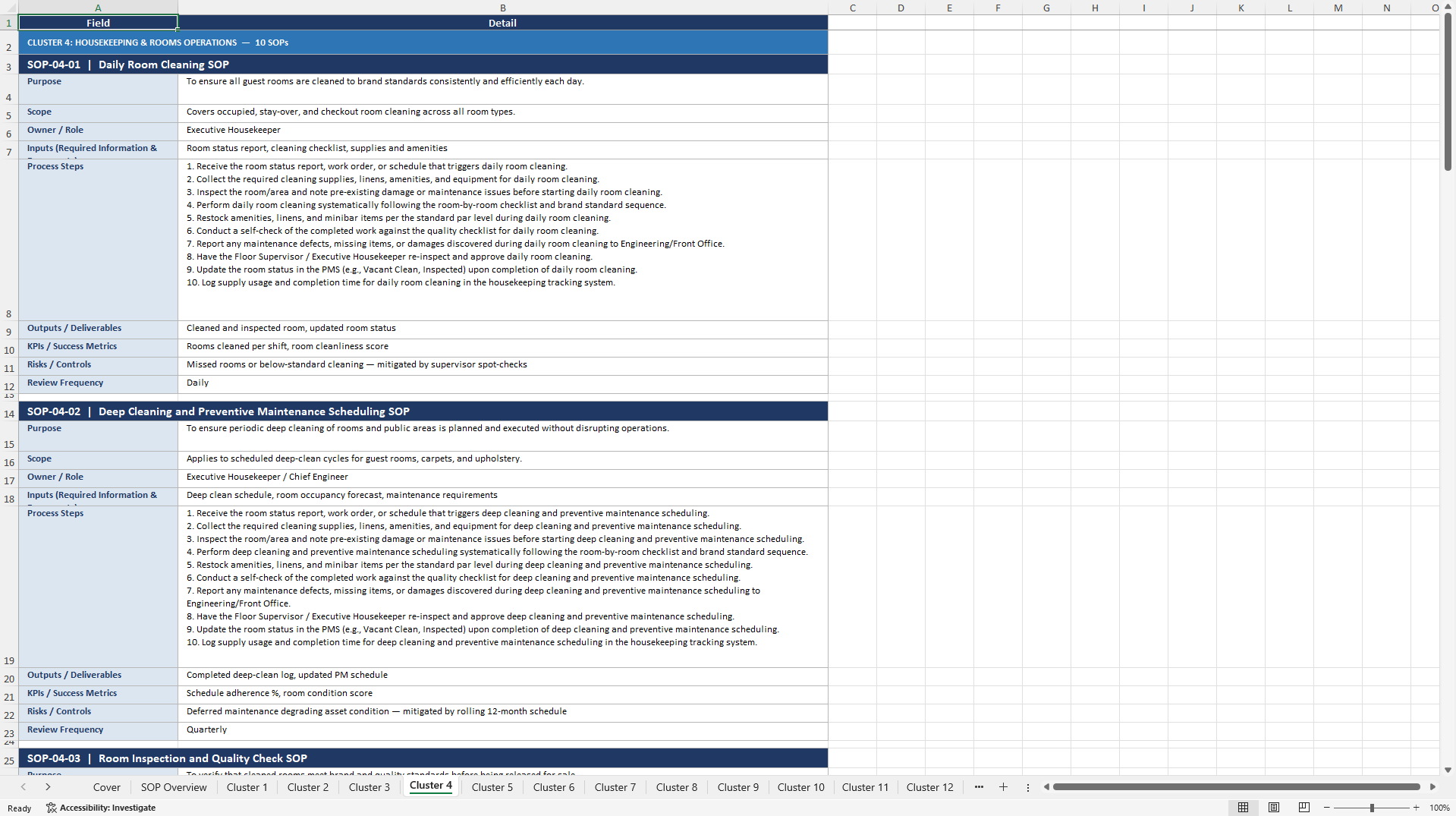Click the 100% zoom level indicator
The width and height of the screenshot is (1456, 816).
click(x=1439, y=808)
